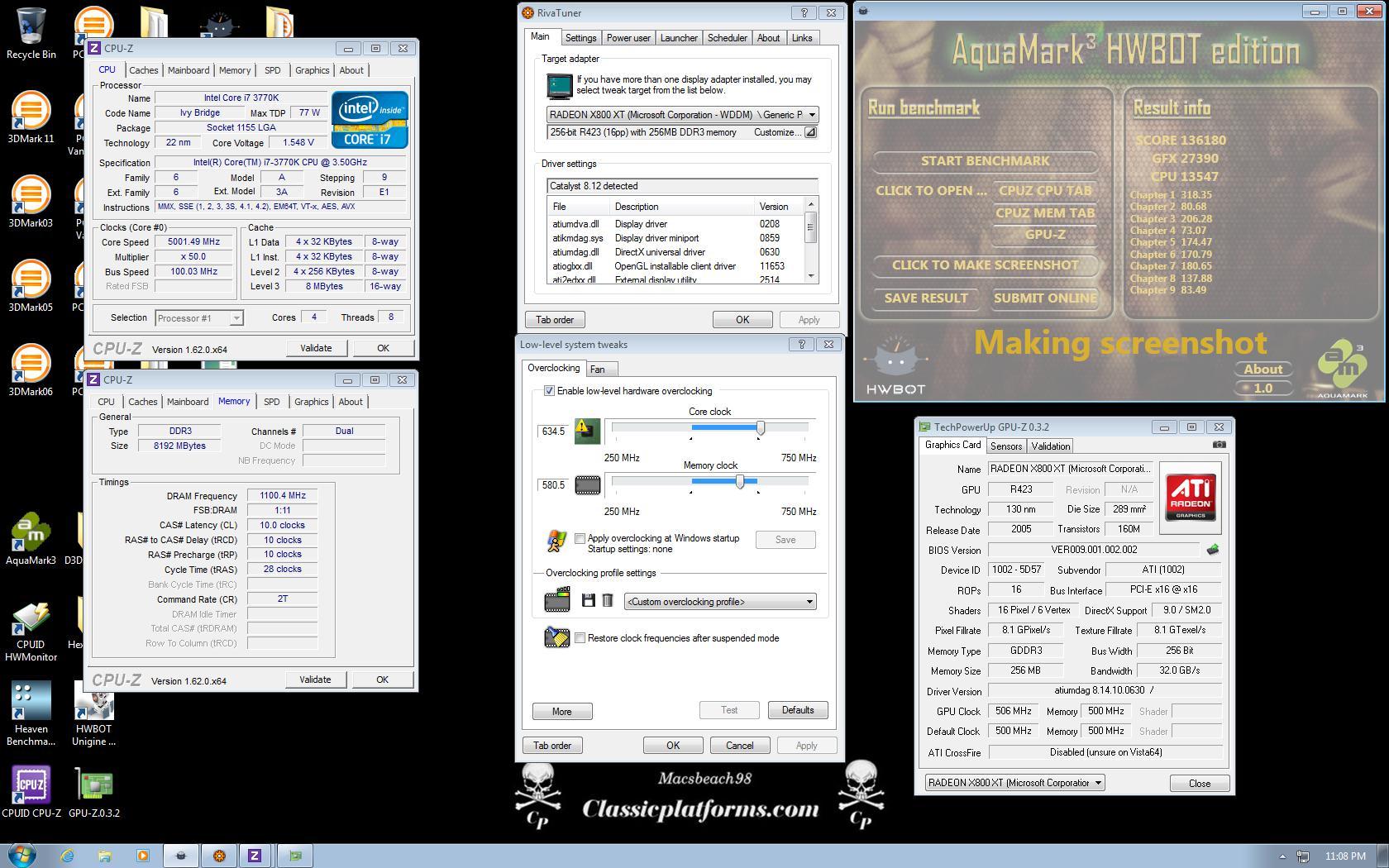Click the Memory clock slider handle
Viewport: 1389px width, 868px height.
740,481
